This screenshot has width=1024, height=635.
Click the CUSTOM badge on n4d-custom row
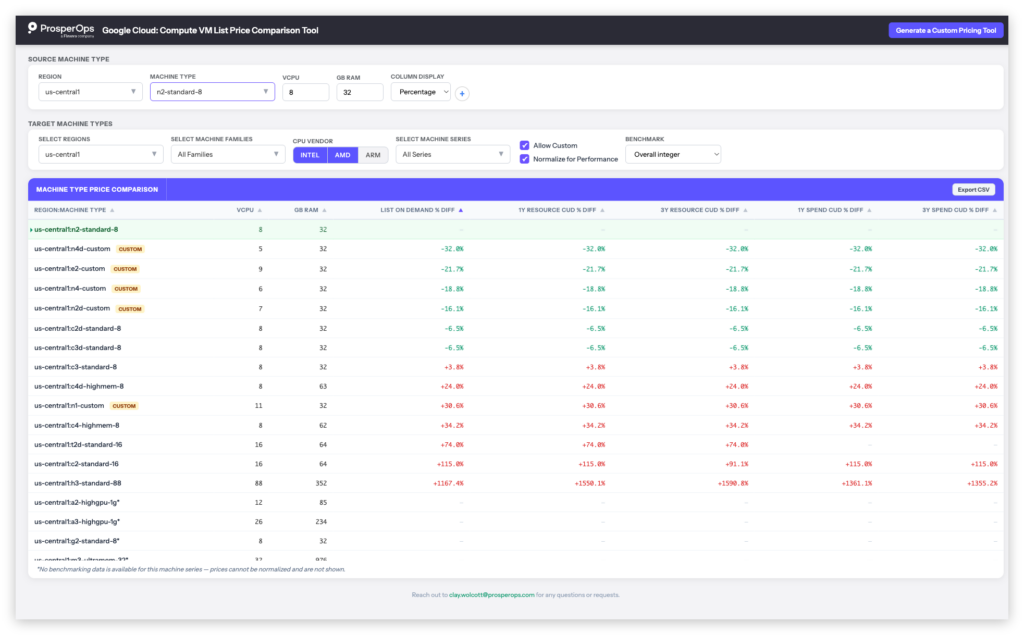tap(130, 250)
